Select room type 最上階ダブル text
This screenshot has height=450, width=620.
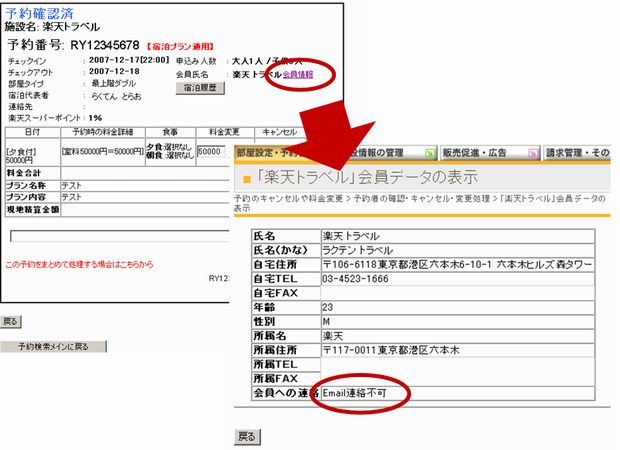tap(114, 83)
